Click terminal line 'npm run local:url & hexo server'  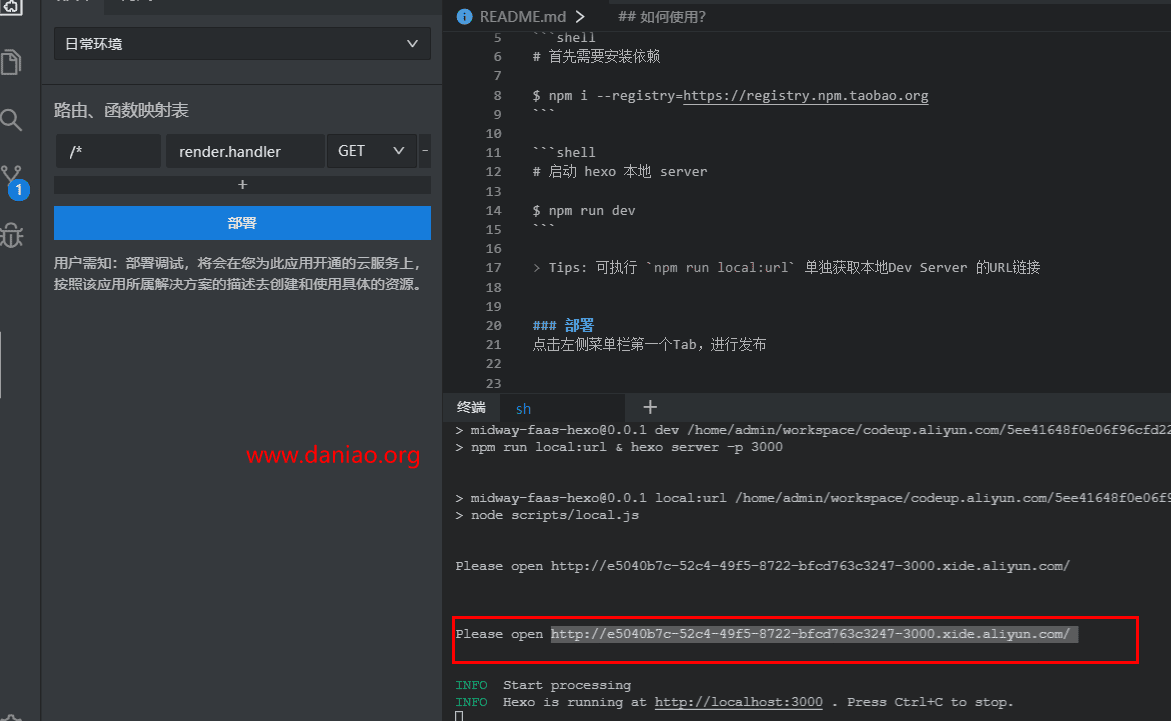coord(619,448)
